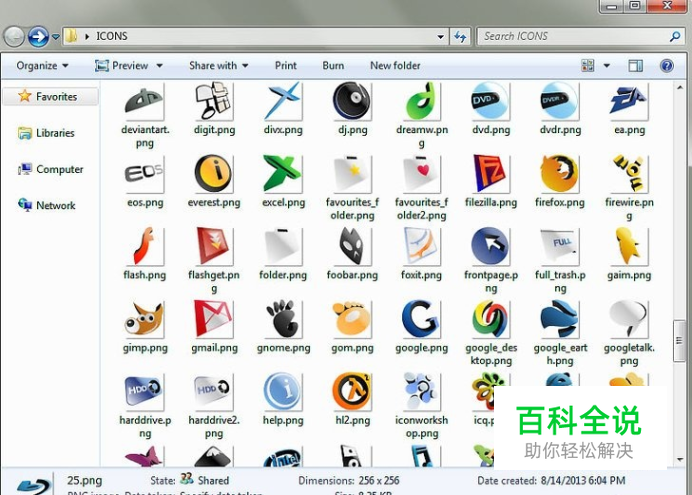Click Print in the toolbar

286,66
